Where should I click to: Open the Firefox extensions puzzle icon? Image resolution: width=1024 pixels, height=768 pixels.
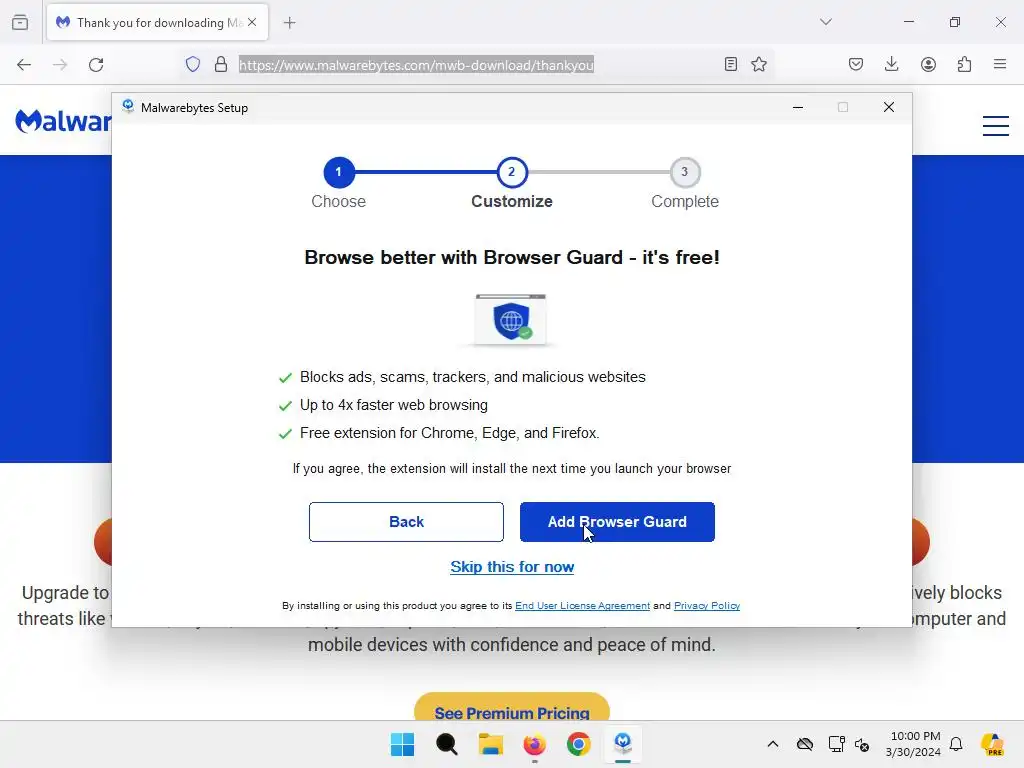964,64
